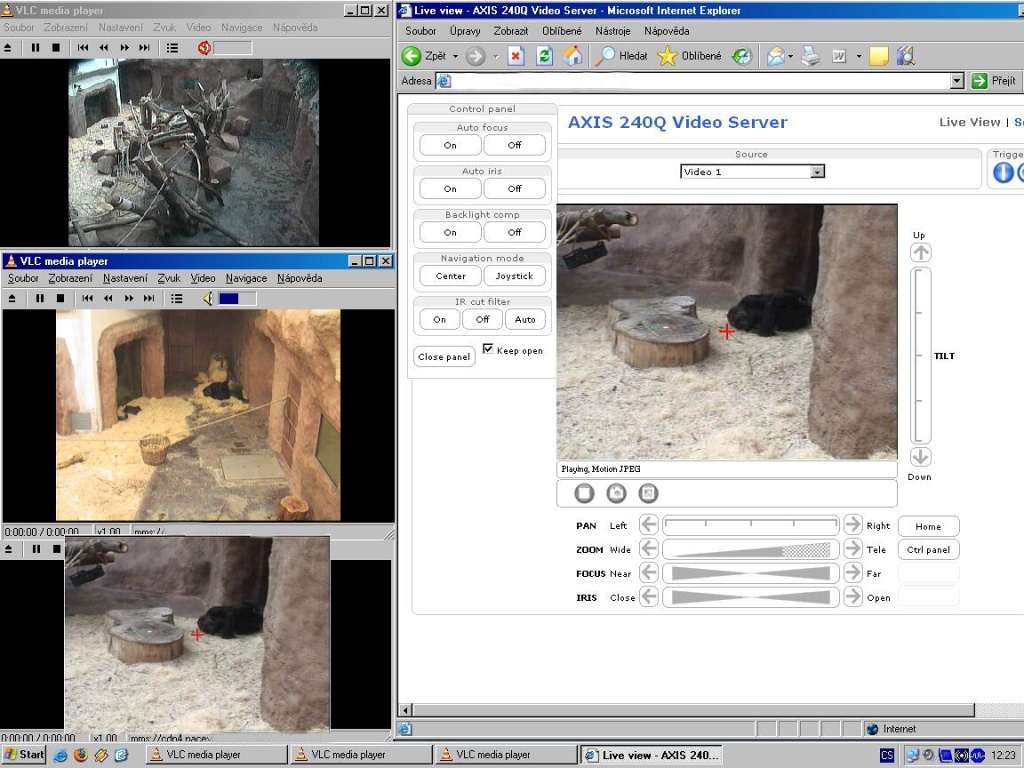This screenshot has width=1024, height=768.
Task: Unmute audio in top VLC player
Action: [x=205, y=47]
